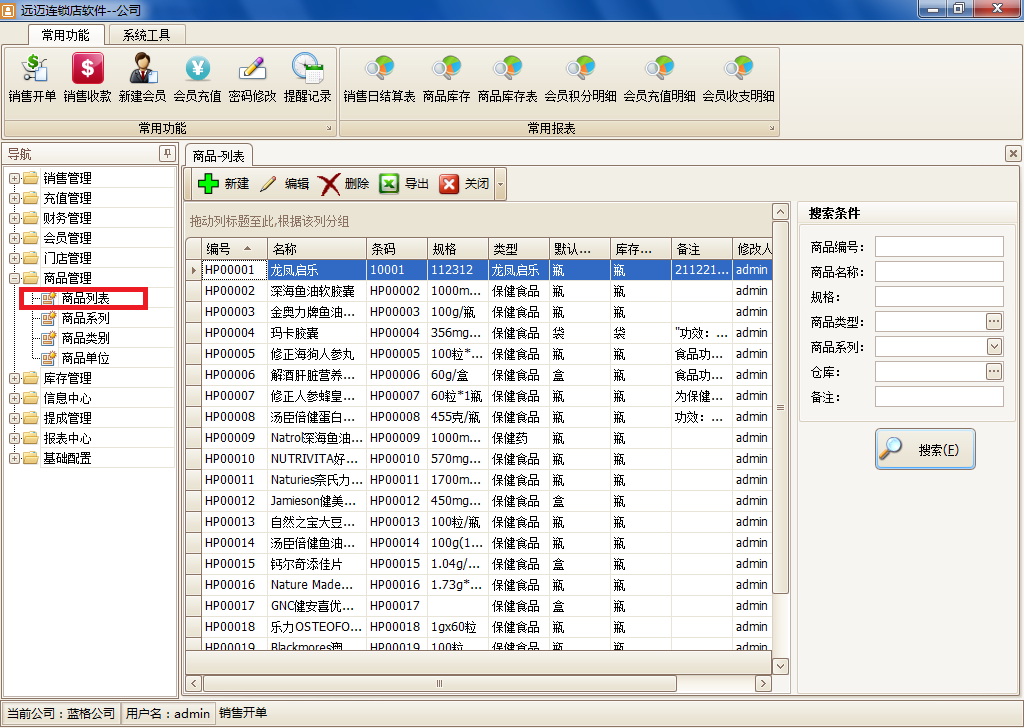Click the 搜索(F) search button
Image resolution: width=1024 pixels, height=728 pixels.
click(x=925, y=449)
